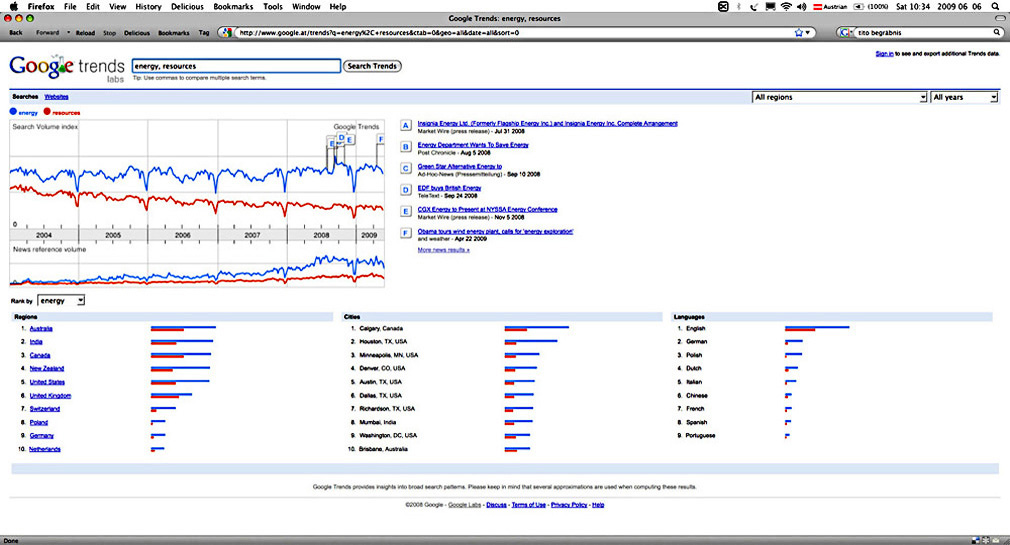Click the phone status menu bar icon

click(754, 6)
